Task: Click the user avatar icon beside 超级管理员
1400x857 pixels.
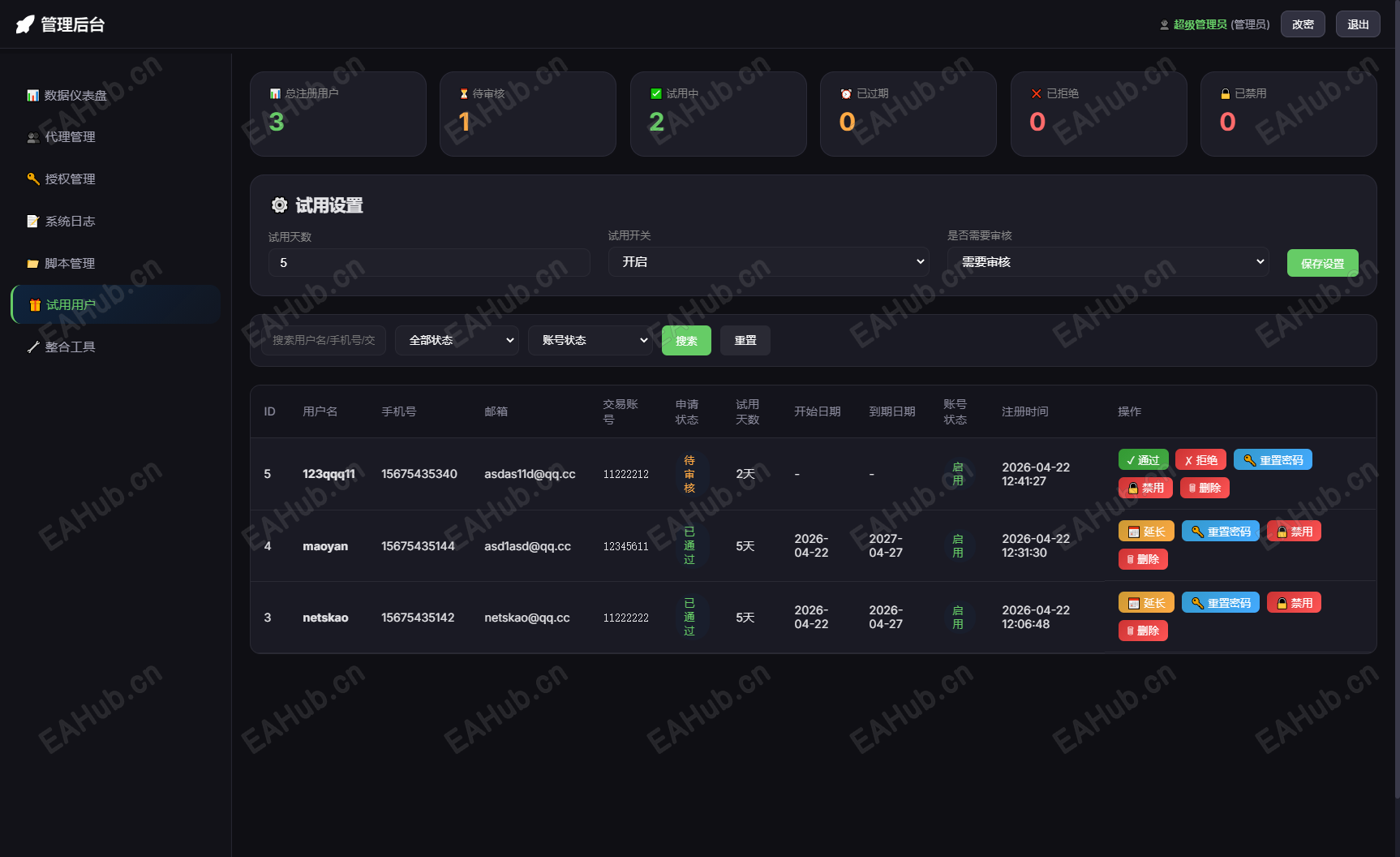Action: coord(1165,25)
